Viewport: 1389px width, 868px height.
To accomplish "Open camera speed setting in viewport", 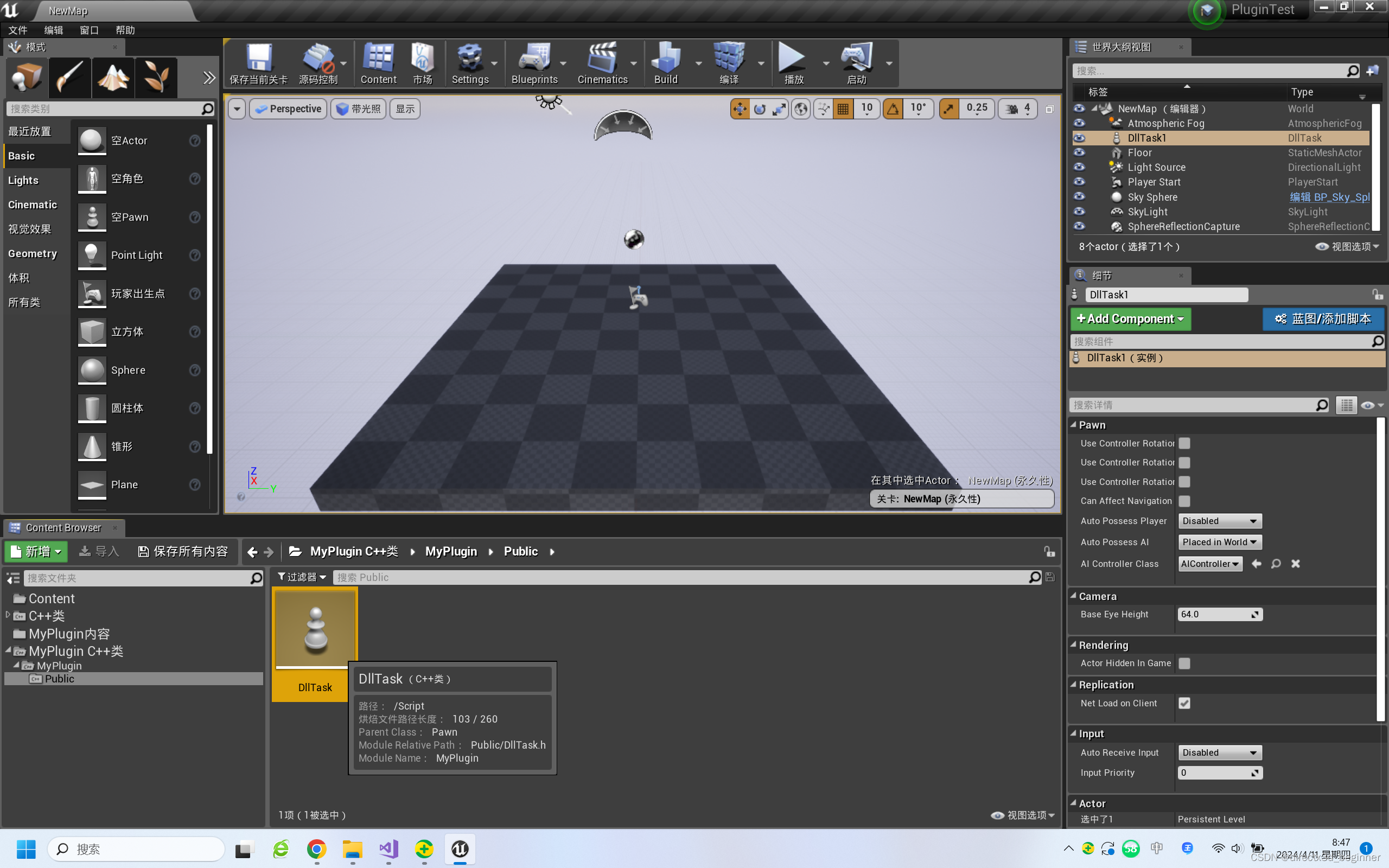I will click(1018, 108).
